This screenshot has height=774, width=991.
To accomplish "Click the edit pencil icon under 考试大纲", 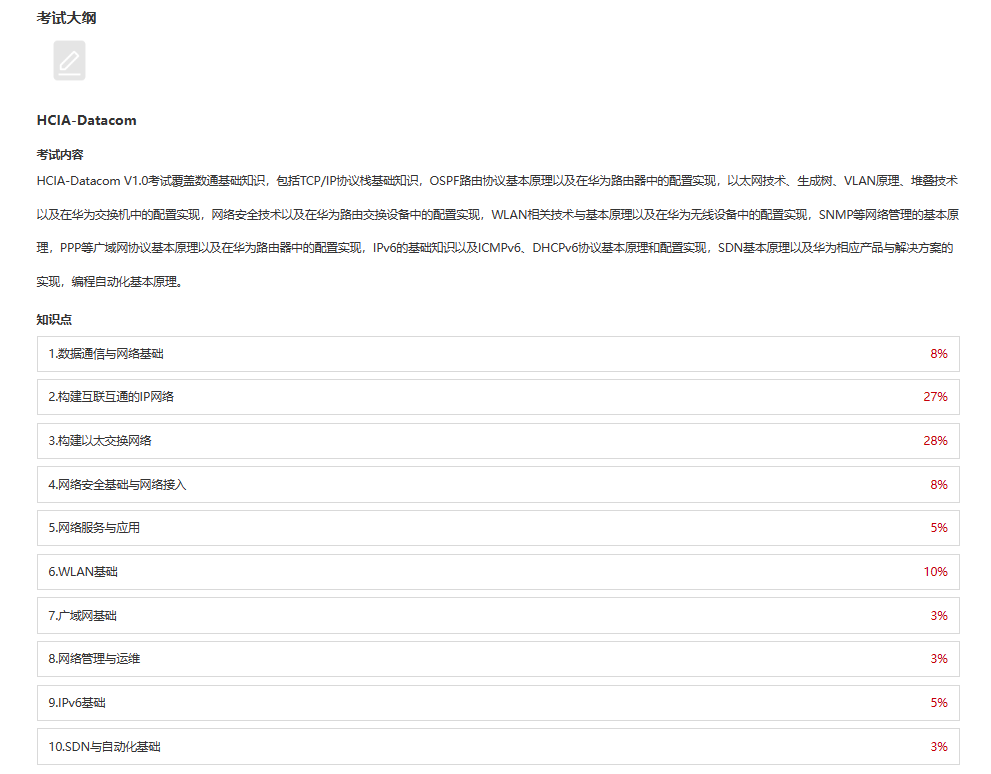I will tap(69, 61).
